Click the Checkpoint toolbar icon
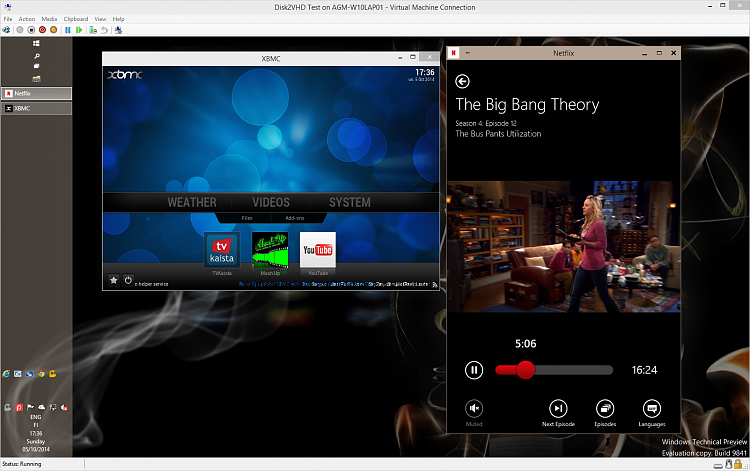750x471 pixels. click(x=93, y=30)
